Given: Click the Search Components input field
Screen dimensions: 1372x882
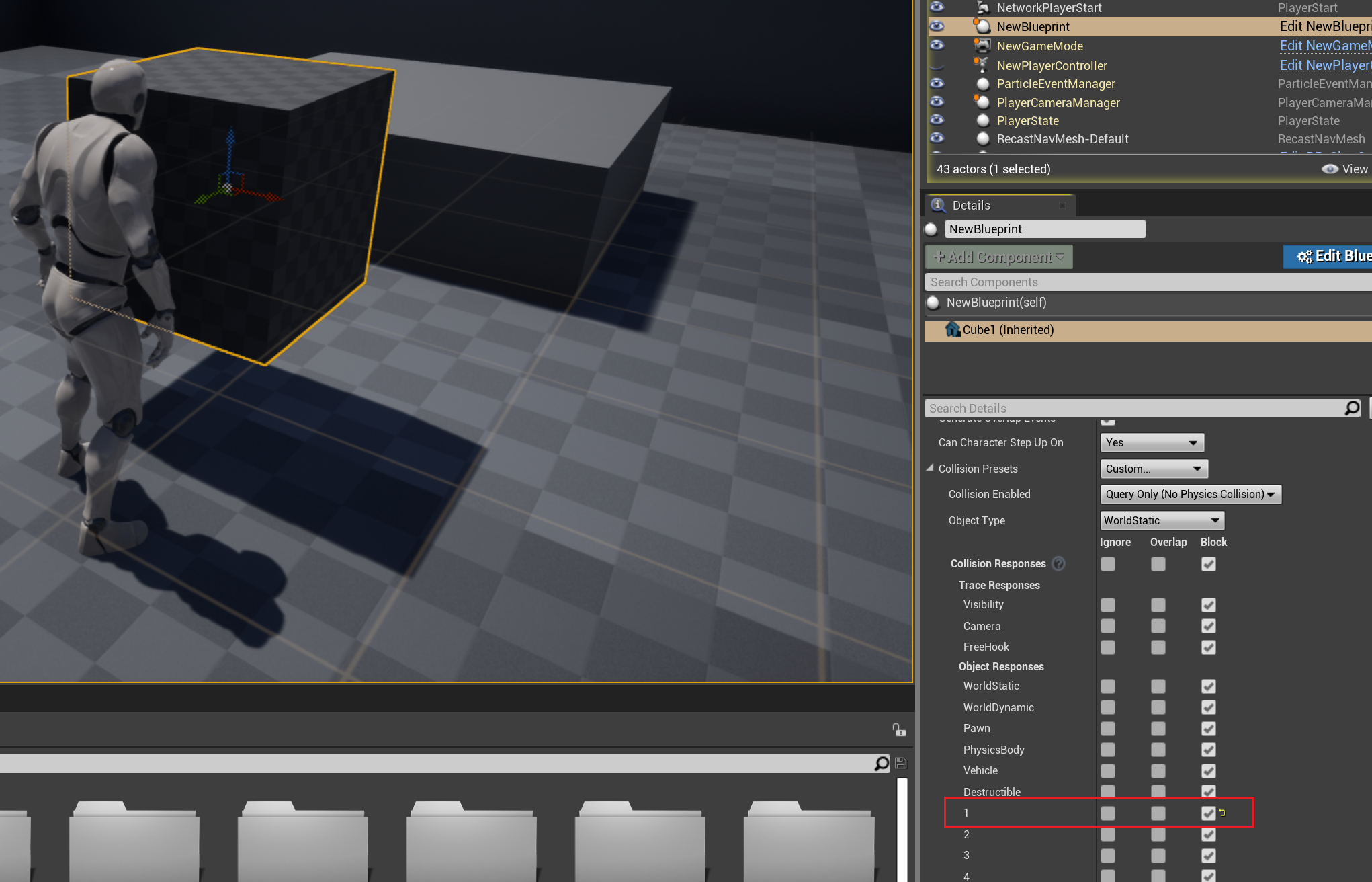Looking at the screenshot, I should [1142, 282].
